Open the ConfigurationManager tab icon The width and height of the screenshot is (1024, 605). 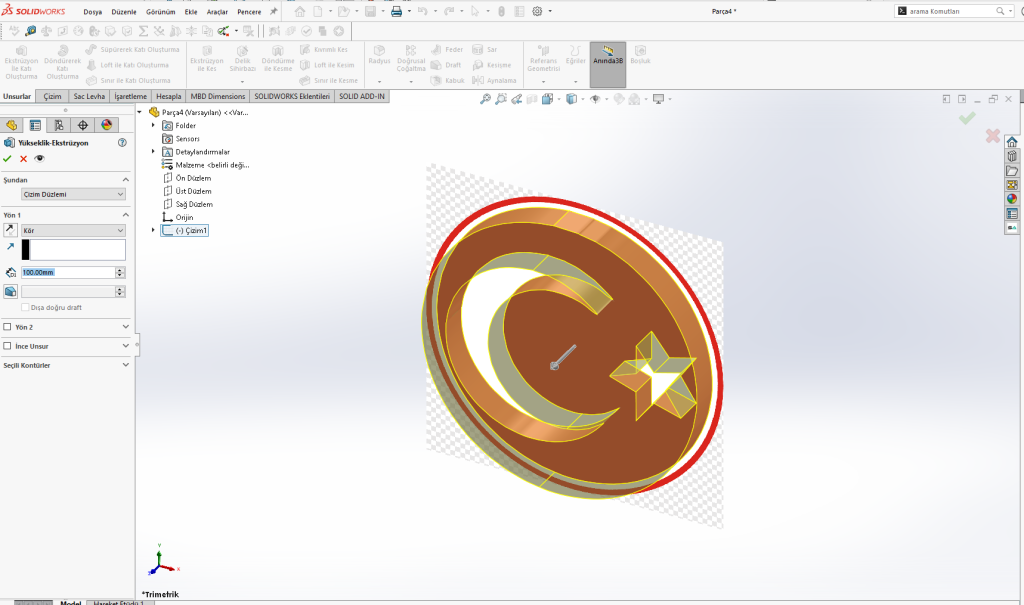59,125
